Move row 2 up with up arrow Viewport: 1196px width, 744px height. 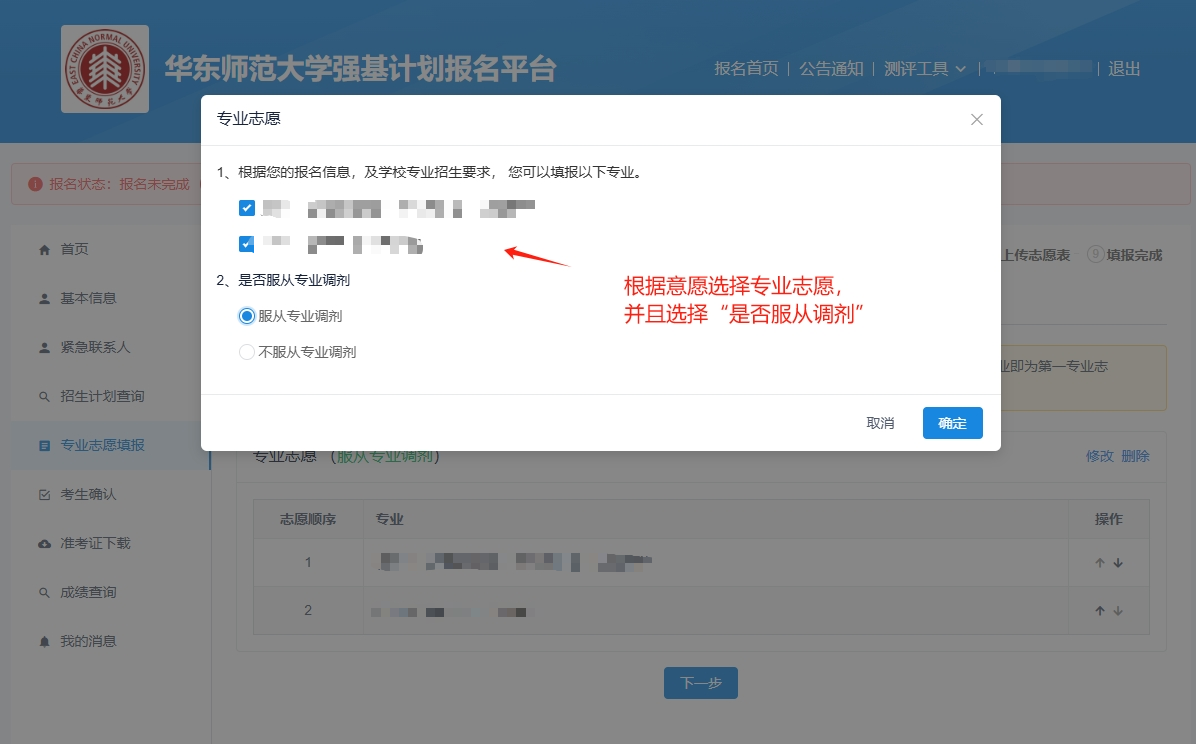(x=1100, y=611)
